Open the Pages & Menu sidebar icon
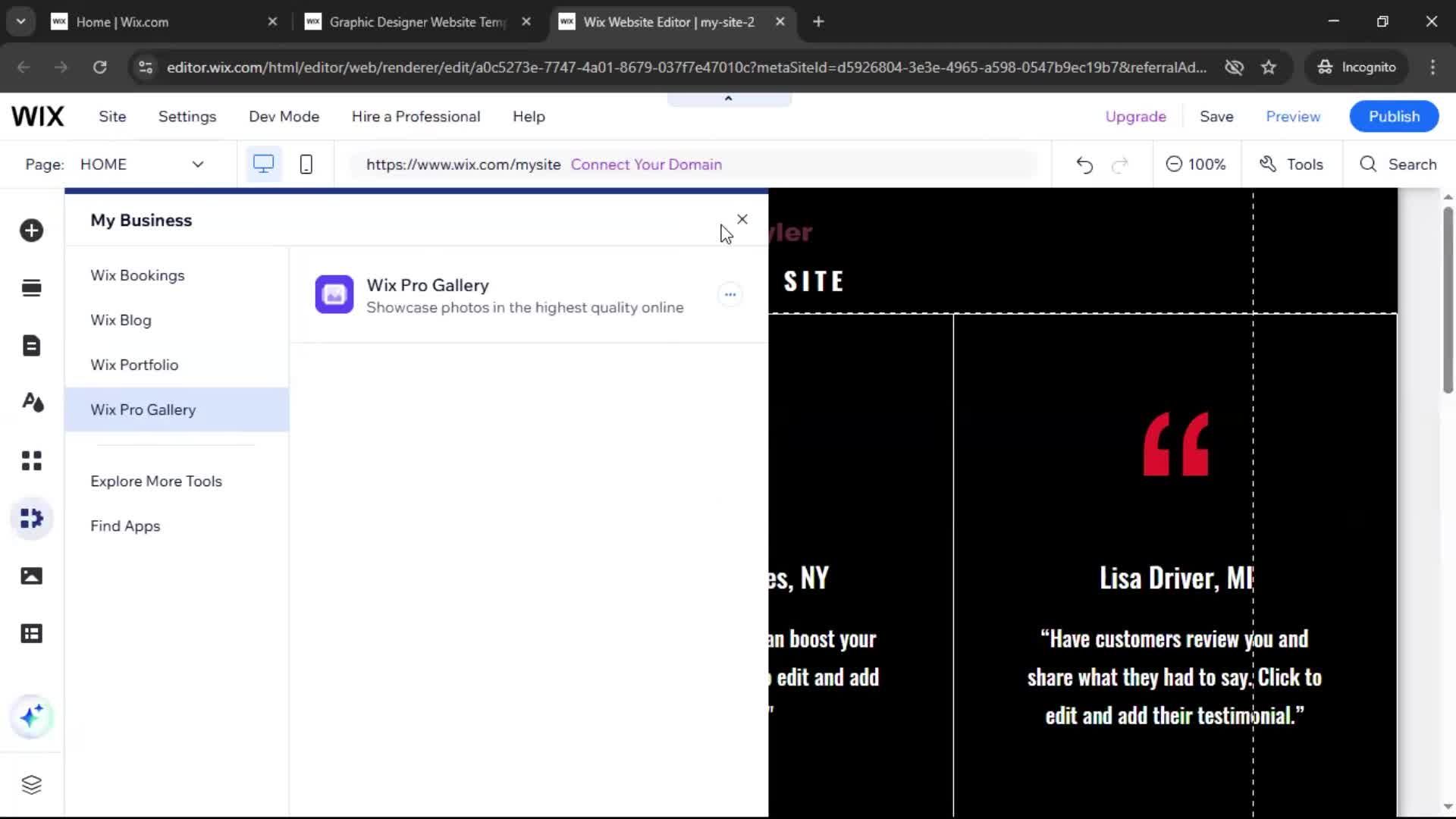 [31, 346]
